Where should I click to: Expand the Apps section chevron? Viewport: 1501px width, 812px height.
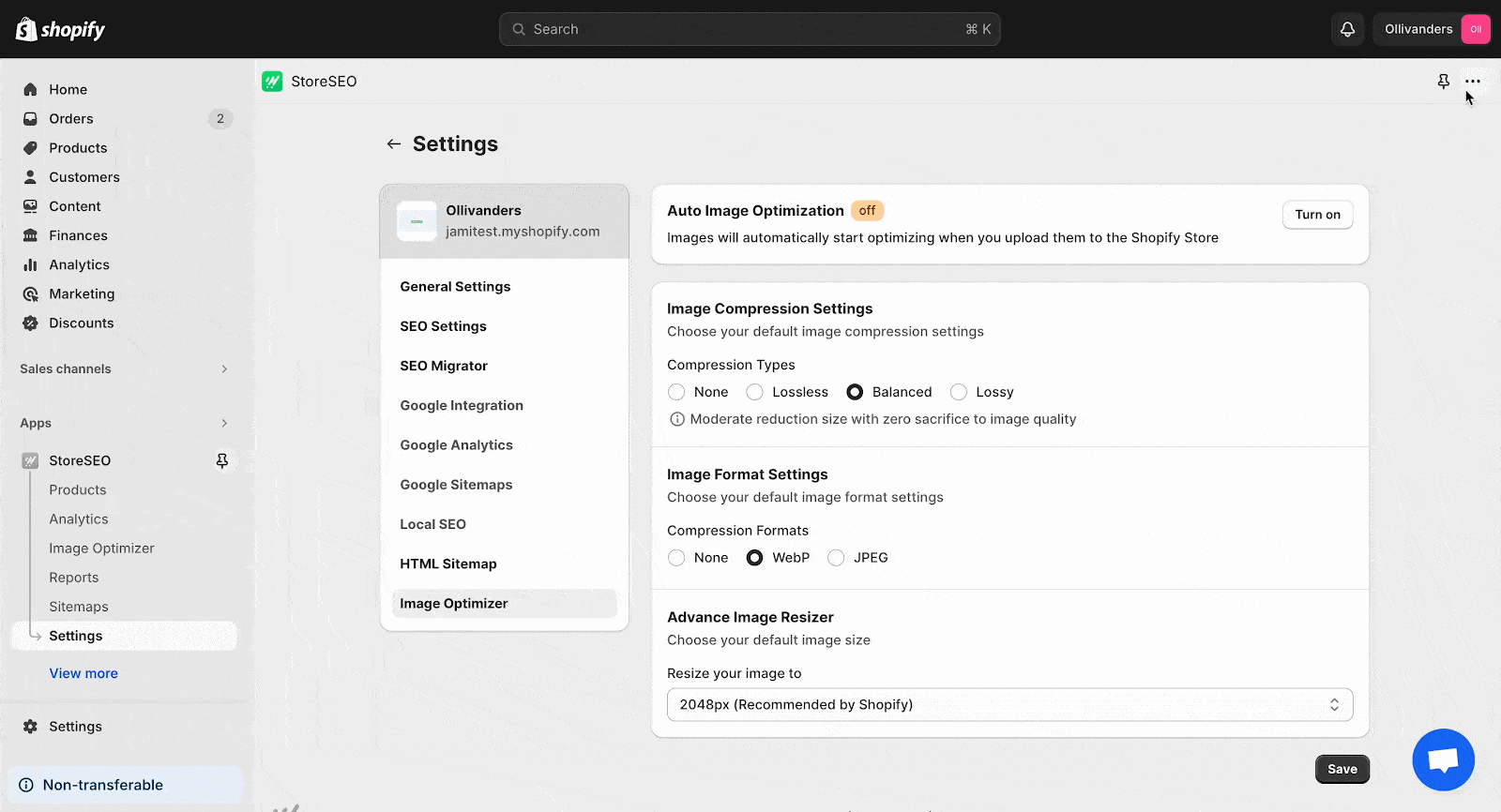[x=224, y=424]
